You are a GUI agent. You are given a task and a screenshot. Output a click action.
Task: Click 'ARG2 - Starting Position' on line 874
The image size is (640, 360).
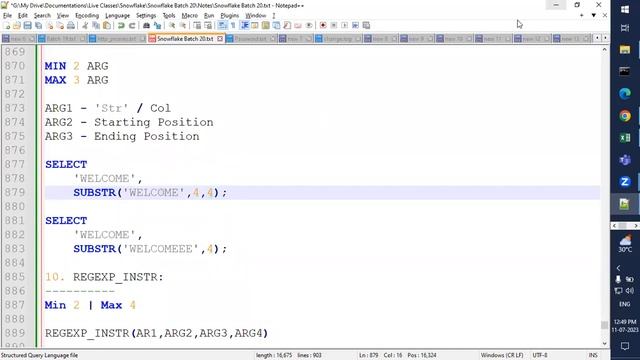129,122
